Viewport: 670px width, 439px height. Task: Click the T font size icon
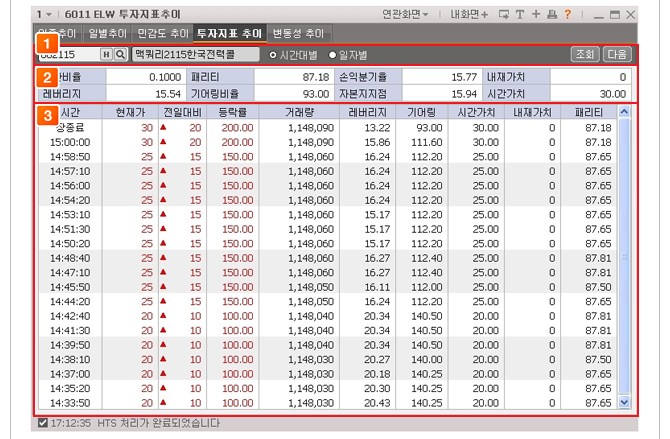(x=520, y=15)
